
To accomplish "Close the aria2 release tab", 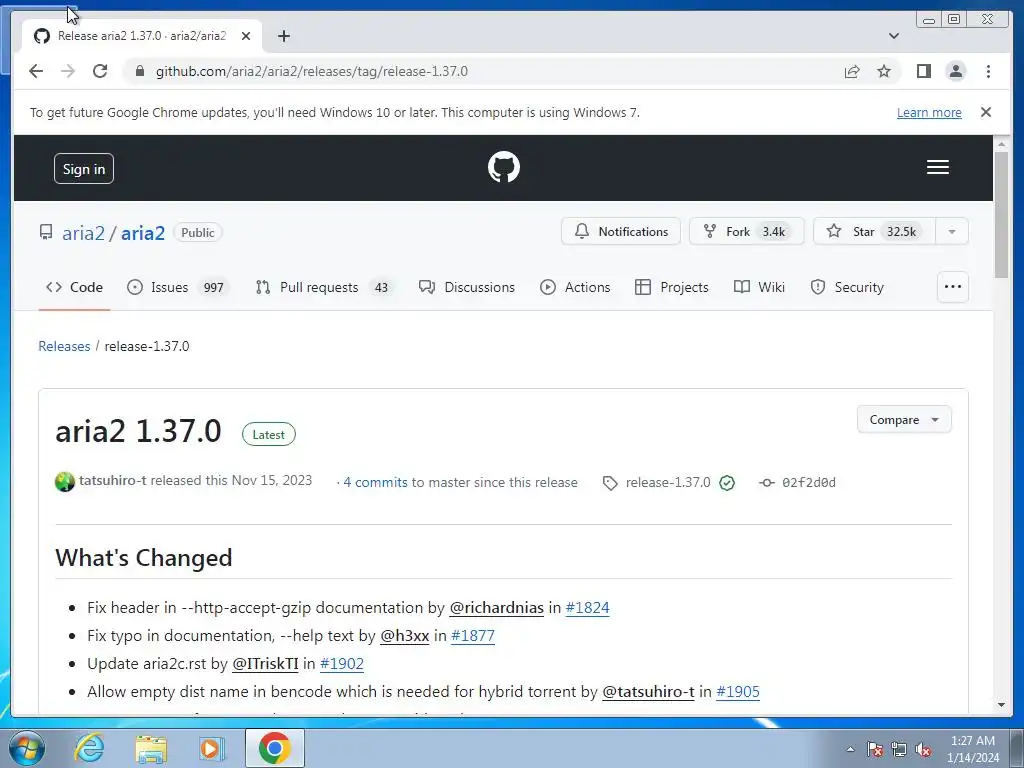I will point(246,36).
